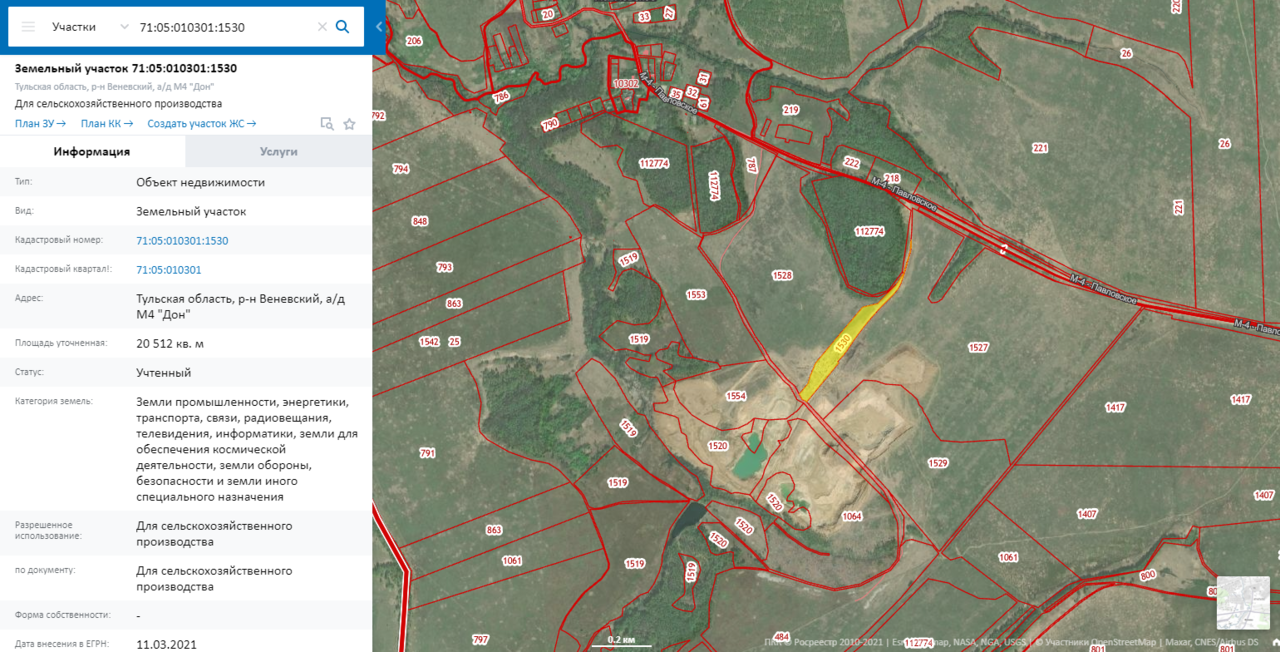Add parcel to favorites with star

349,124
